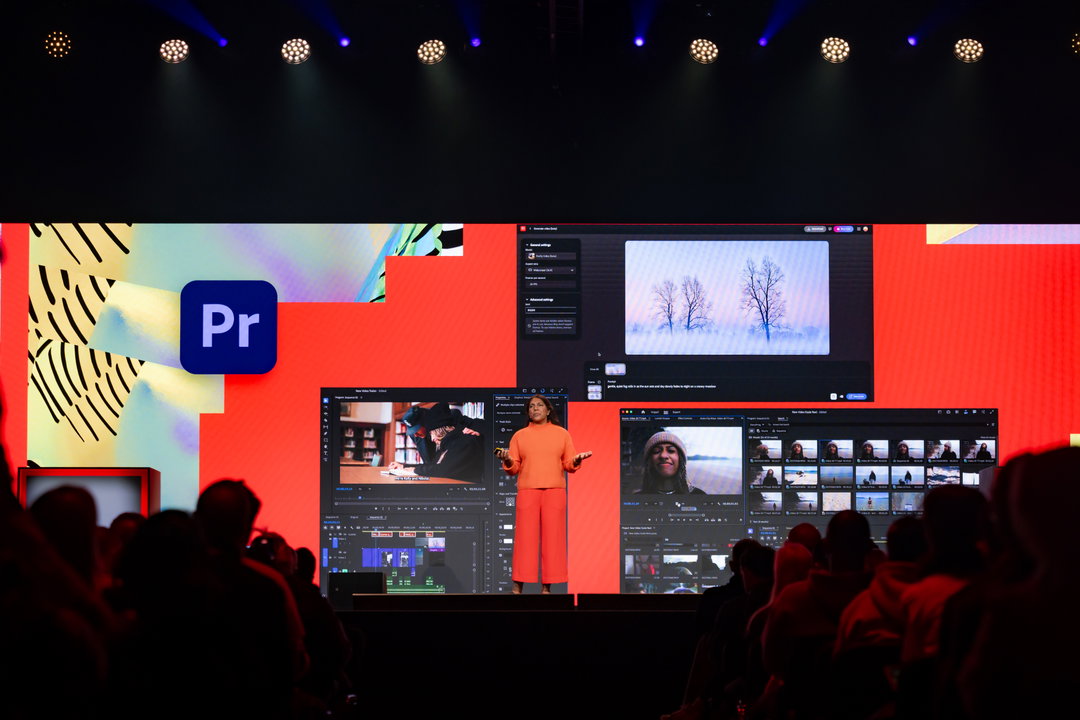Click the white Stroke color swatch under Appearance
Image resolution: width=1080 pixels, height=720 pixels.
pyautogui.click(x=508, y=541)
